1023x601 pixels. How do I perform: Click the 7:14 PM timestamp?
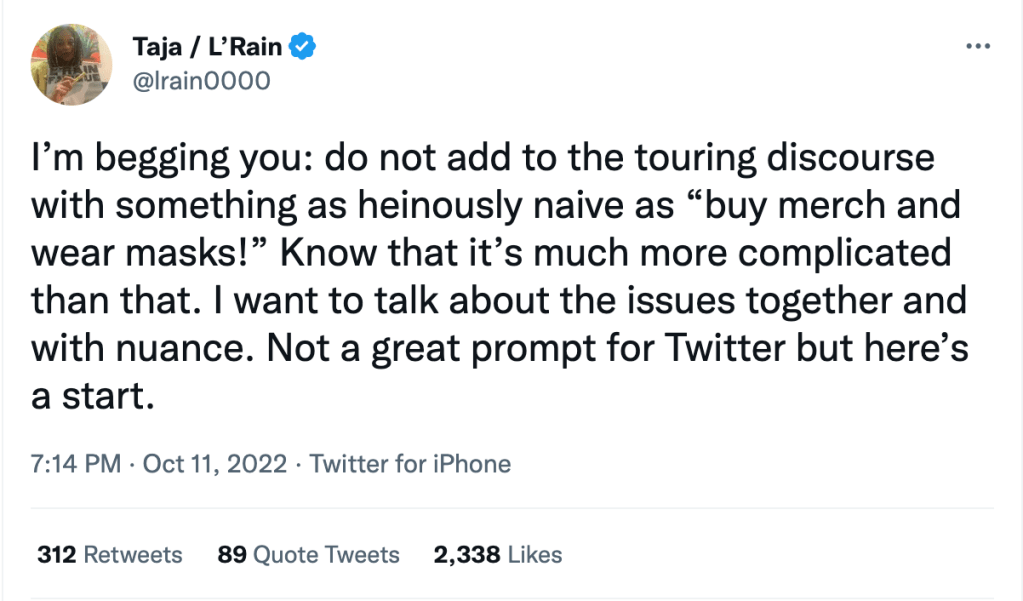tap(76, 464)
